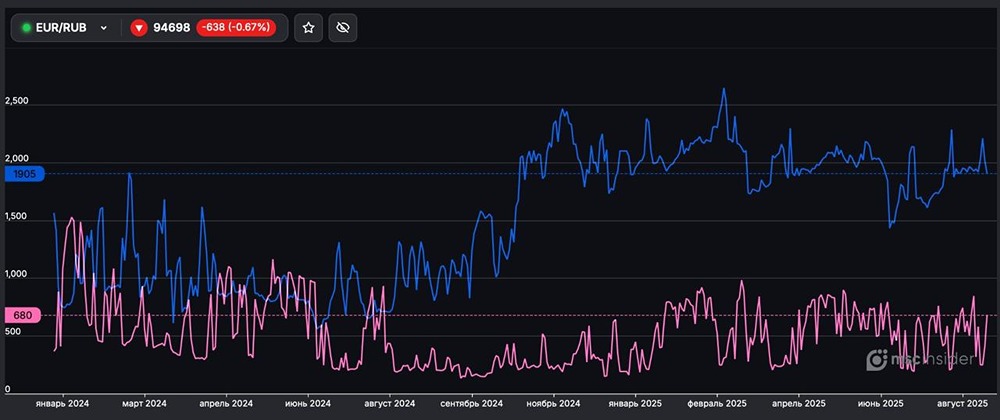Click the ноябрь 2024 date label
The image size is (1000, 420).
pos(554,404)
